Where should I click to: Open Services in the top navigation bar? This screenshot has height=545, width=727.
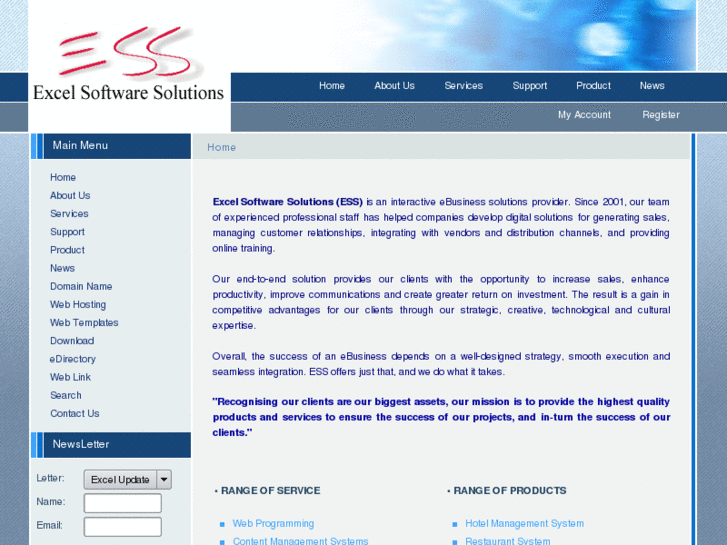[x=463, y=86]
